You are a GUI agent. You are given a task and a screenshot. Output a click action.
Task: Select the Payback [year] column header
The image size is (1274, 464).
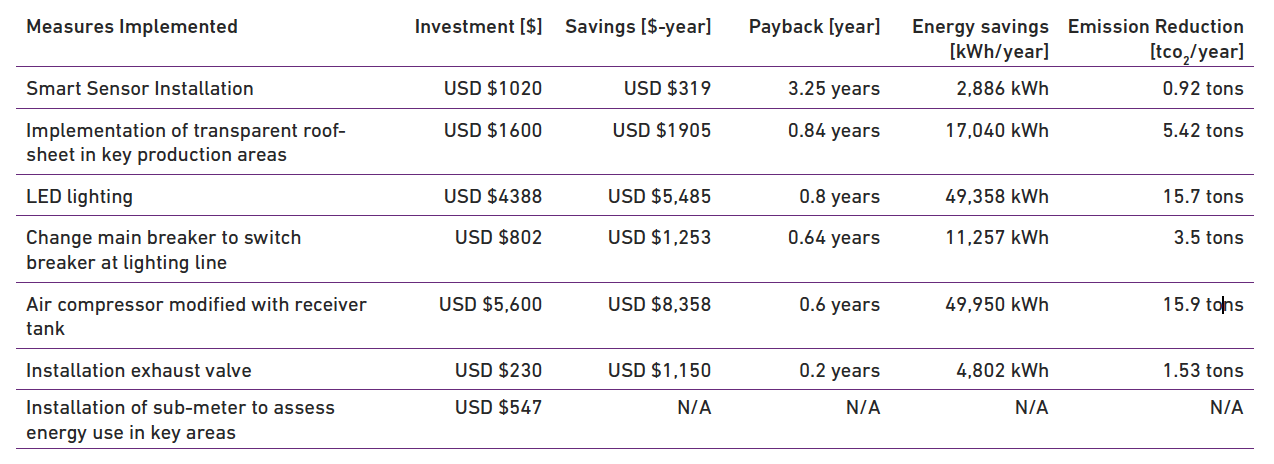point(814,27)
